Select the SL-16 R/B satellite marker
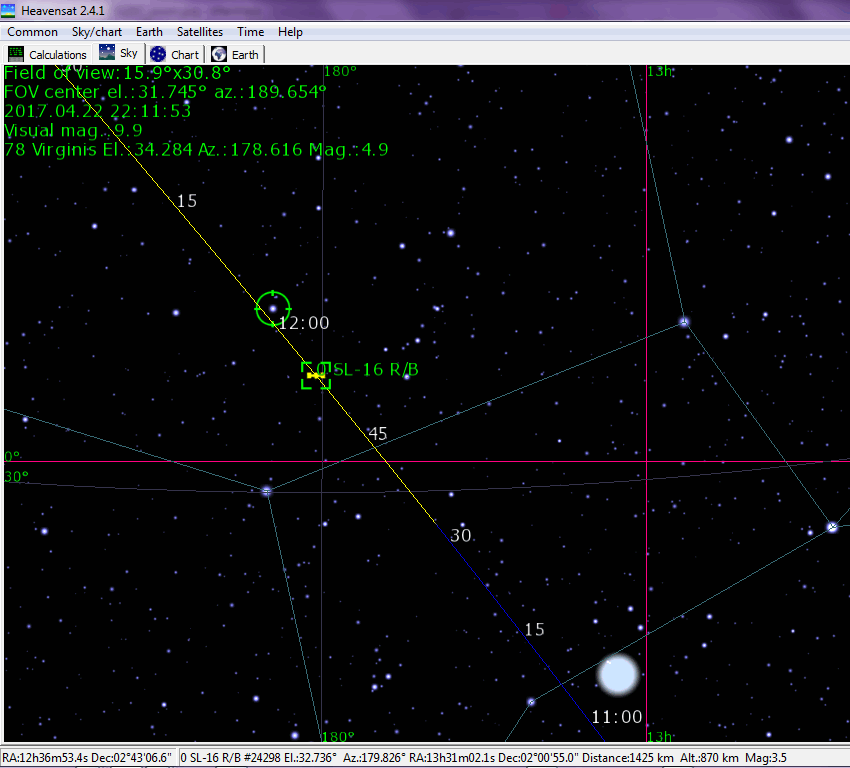This screenshot has width=850, height=768. coord(315,375)
